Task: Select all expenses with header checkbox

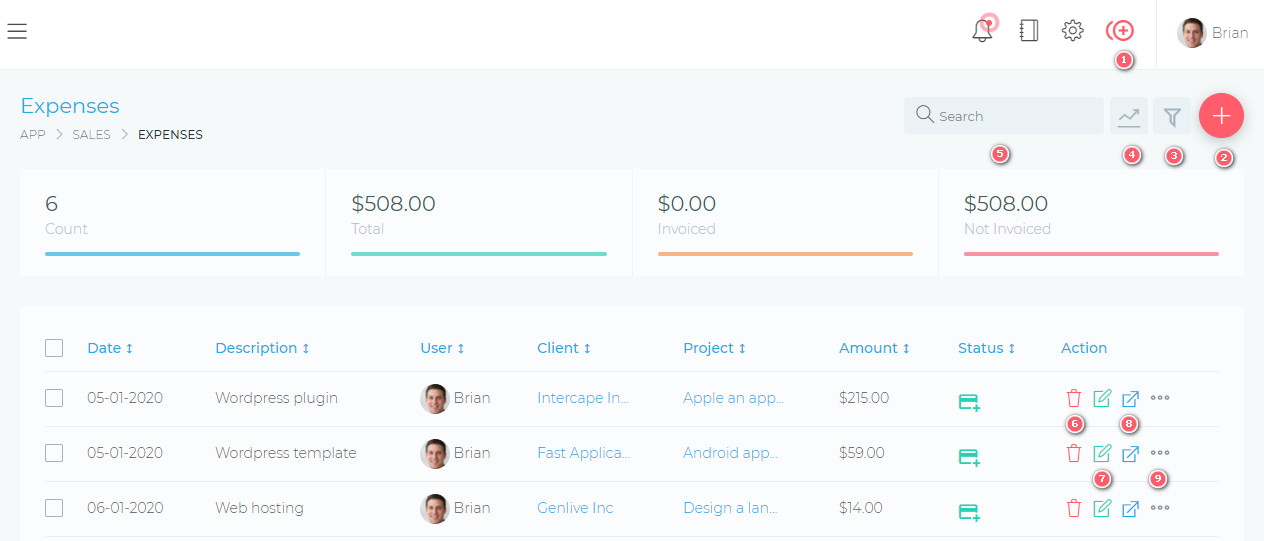Action: (54, 348)
